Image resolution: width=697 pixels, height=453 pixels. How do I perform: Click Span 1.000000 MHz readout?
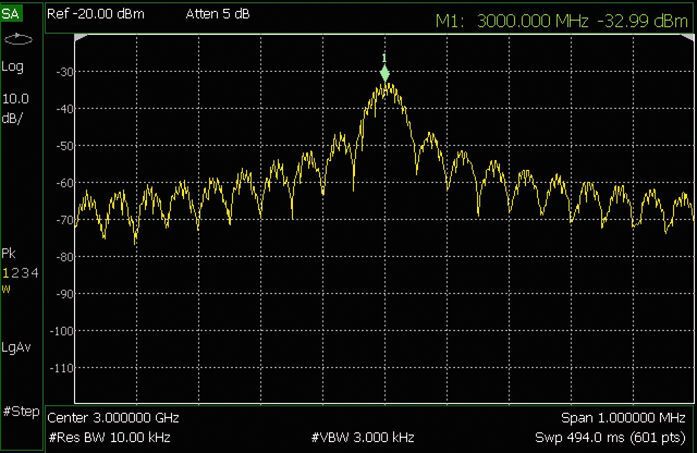pyautogui.click(x=623, y=418)
